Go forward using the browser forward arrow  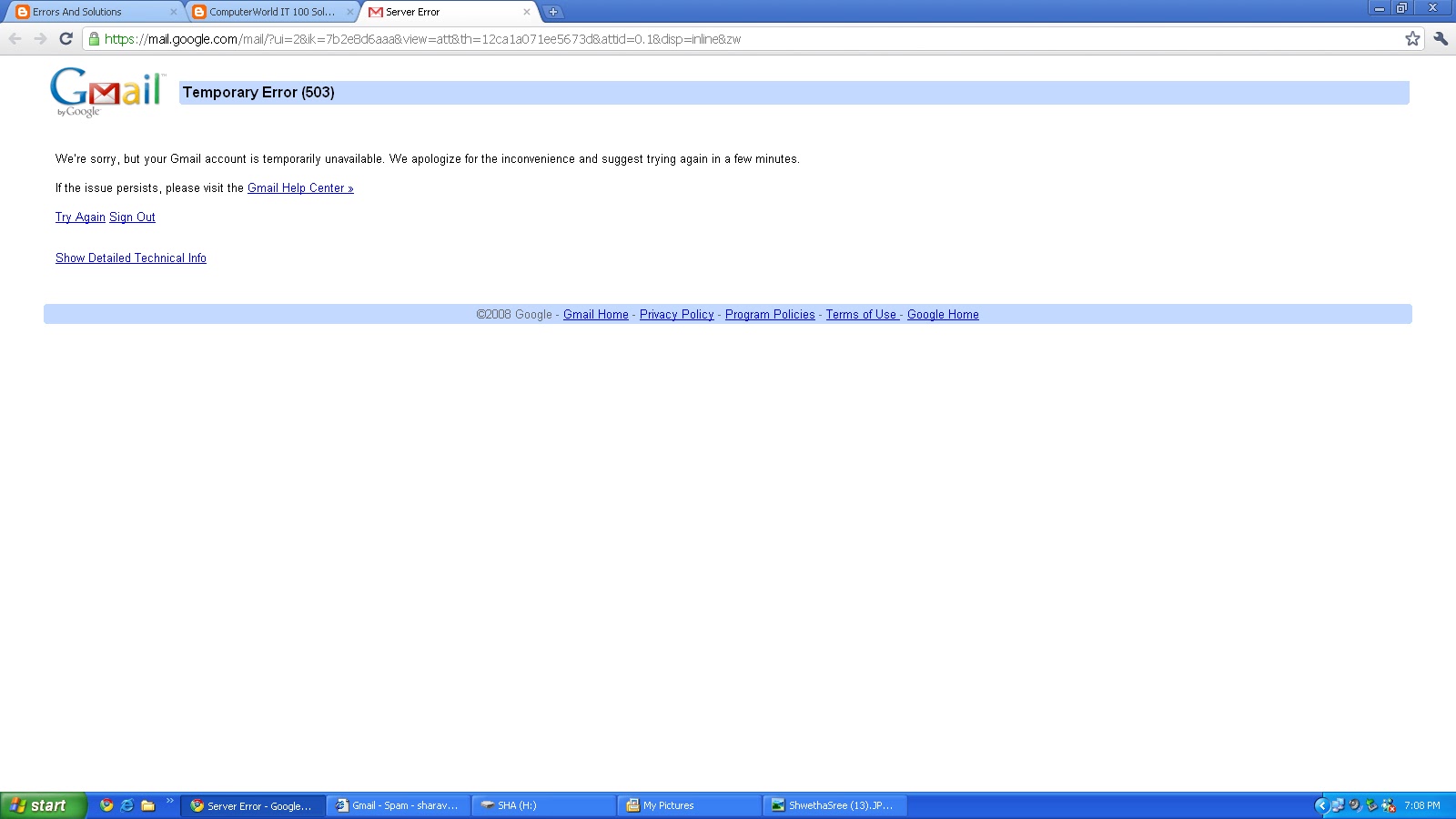pyautogui.click(x=40, y=39)
